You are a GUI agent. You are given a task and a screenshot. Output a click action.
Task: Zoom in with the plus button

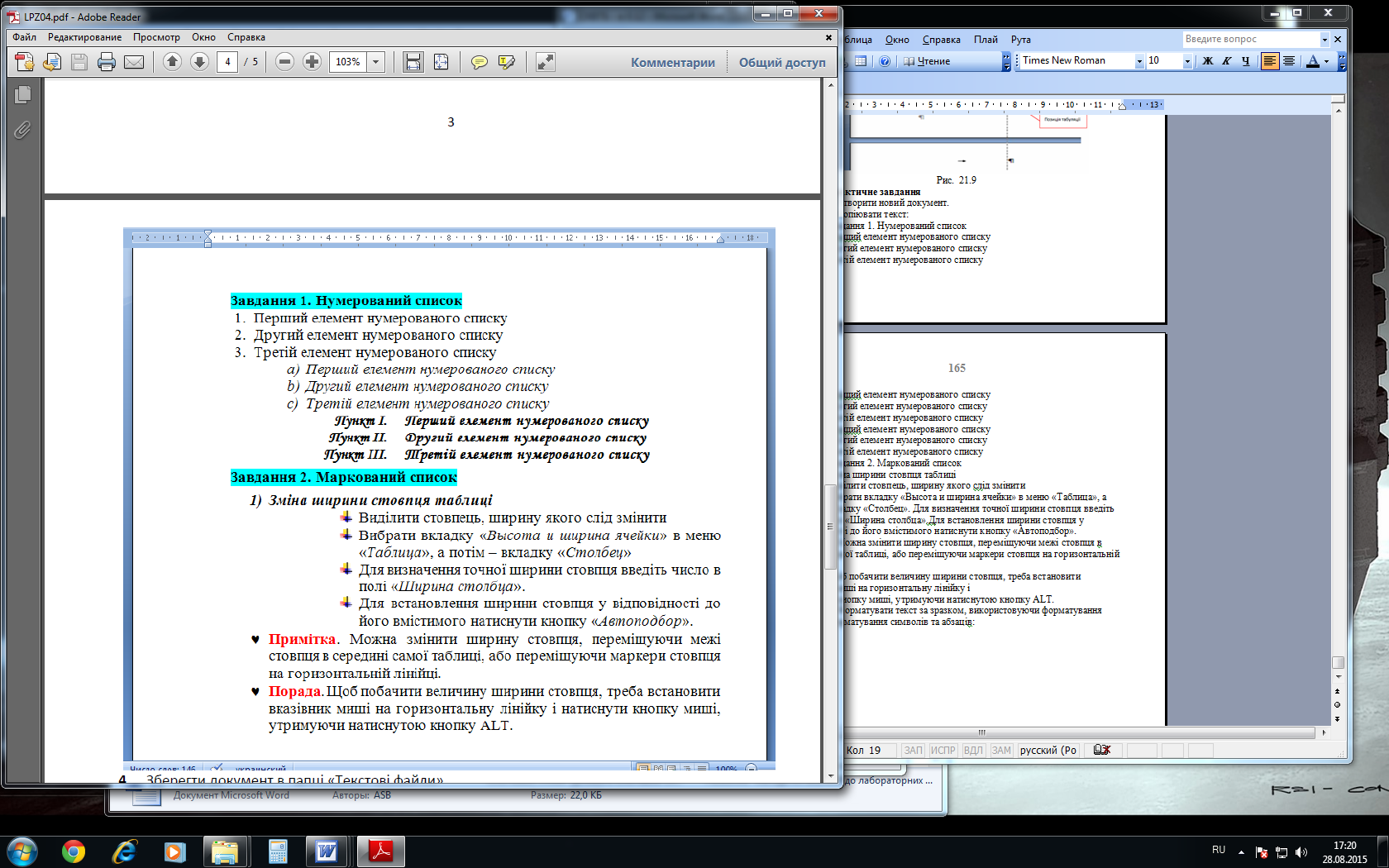(312, 62)
